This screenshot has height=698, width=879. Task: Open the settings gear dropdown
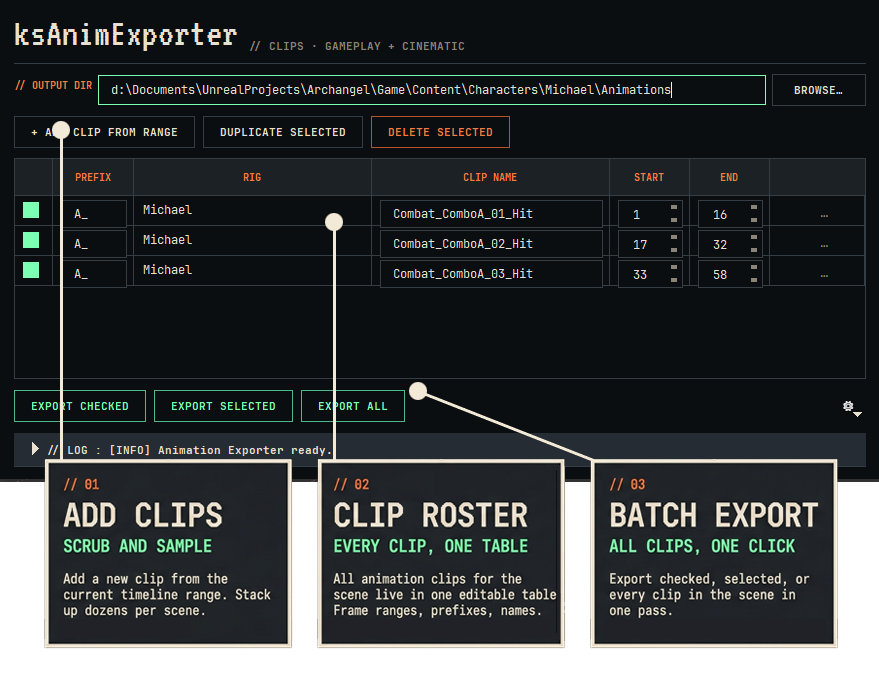tap(852, 408)
